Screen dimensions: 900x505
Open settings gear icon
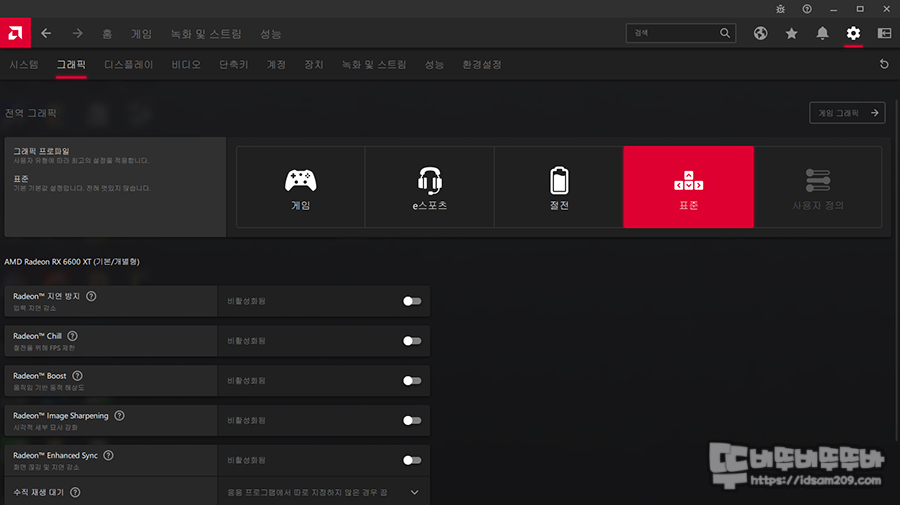click(854, 33)
